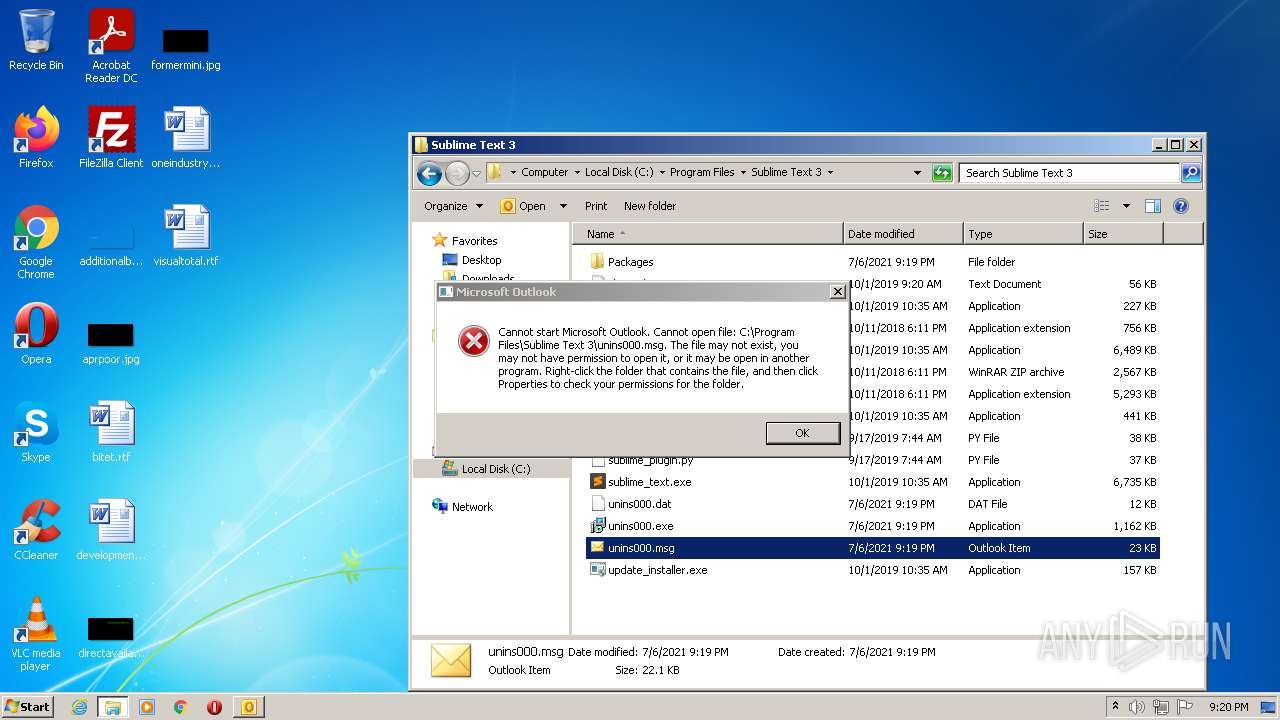
Task: Click the Chrome taskbar icon
Action: 181,707
